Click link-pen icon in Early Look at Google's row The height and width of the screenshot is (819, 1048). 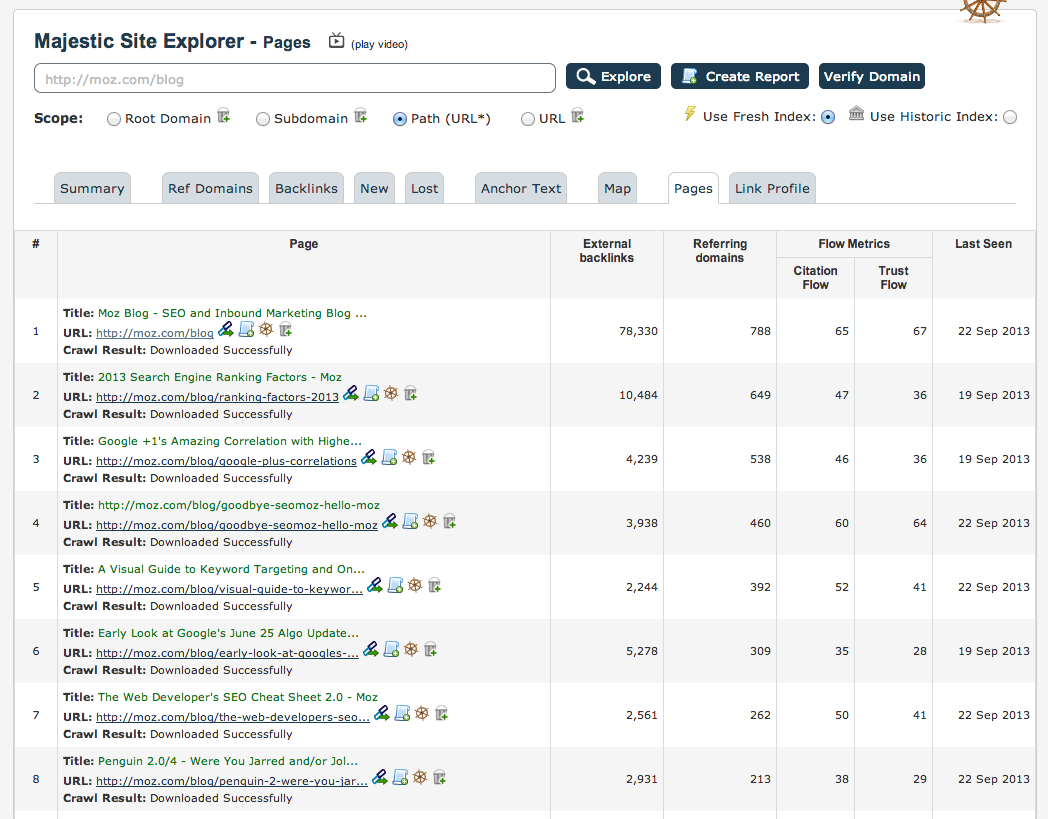[371, 650]
